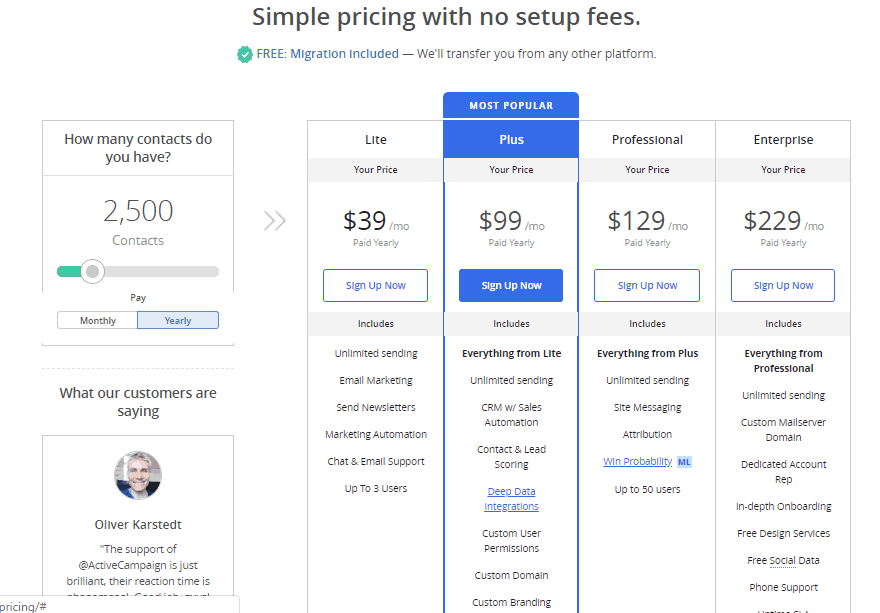The height and width of the screenshot is (613, 880).
Task: Select the Lite plan column header
Action: tap(375, 140)
